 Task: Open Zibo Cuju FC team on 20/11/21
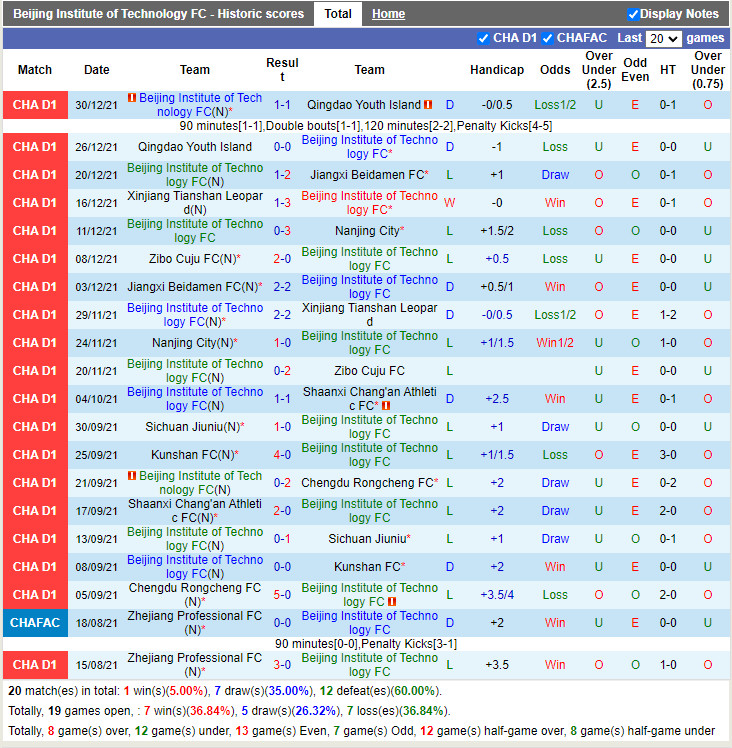click(369, 371)
